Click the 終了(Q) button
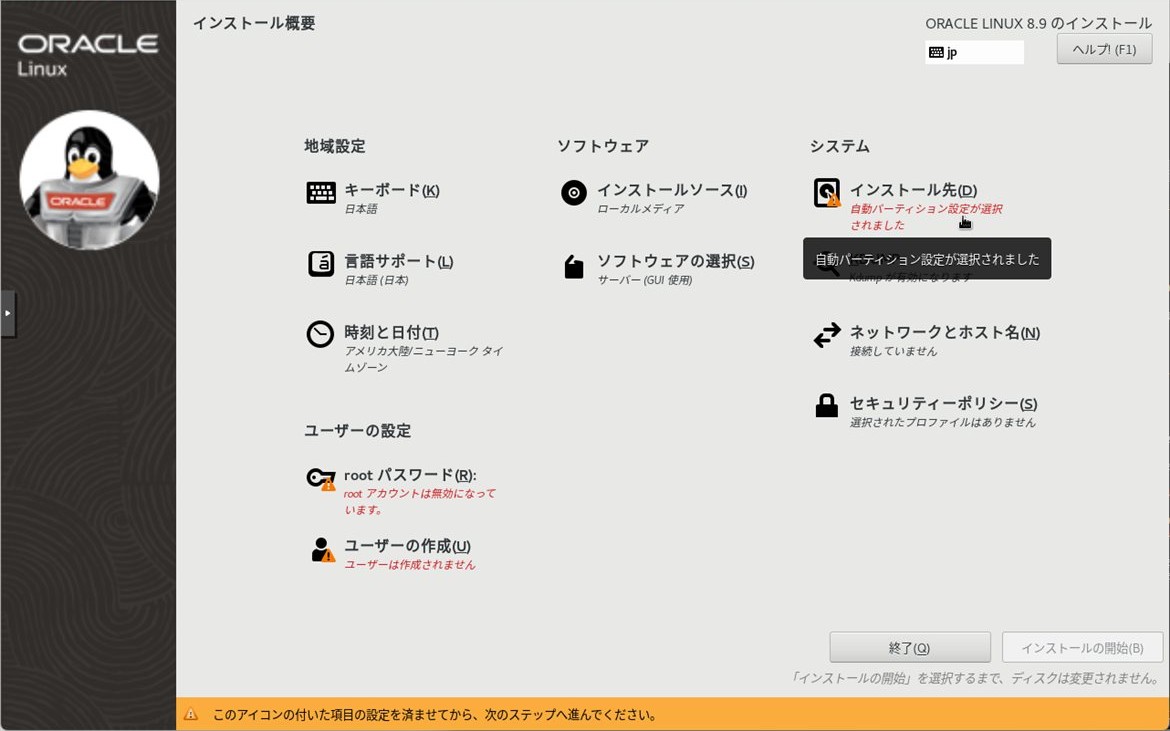Screen dimensions: 1170x731 coord(910,647)
